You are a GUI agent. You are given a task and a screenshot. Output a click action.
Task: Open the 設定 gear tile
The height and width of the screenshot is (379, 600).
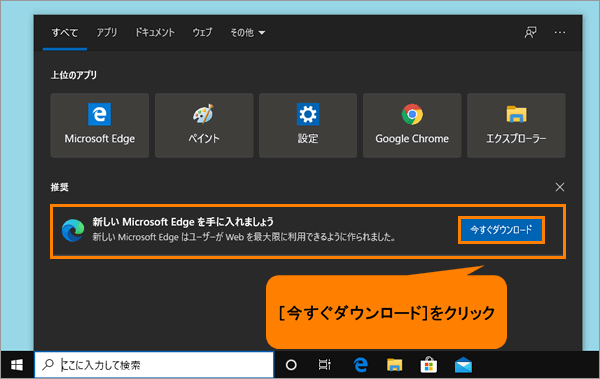pos(308,125)
